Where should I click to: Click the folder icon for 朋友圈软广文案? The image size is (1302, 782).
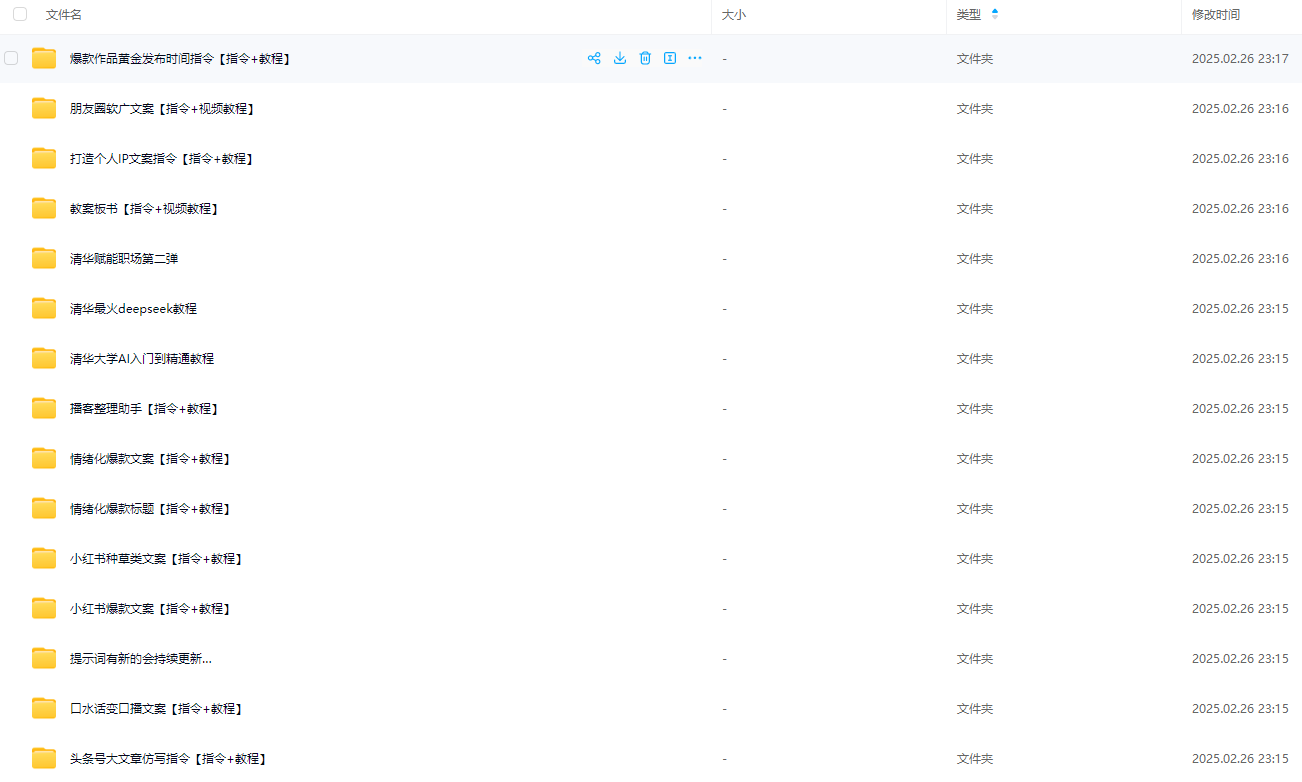pyautogui.click(x=44, y=108)
